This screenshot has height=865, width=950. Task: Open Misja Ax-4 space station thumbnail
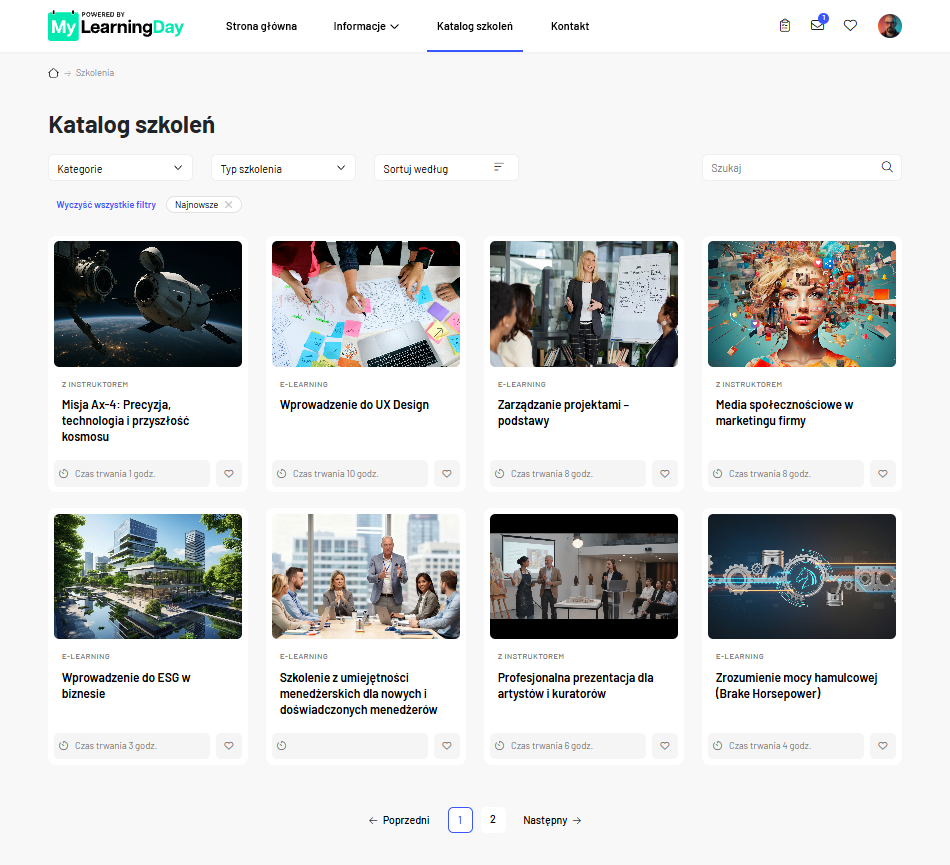[148, 303]
